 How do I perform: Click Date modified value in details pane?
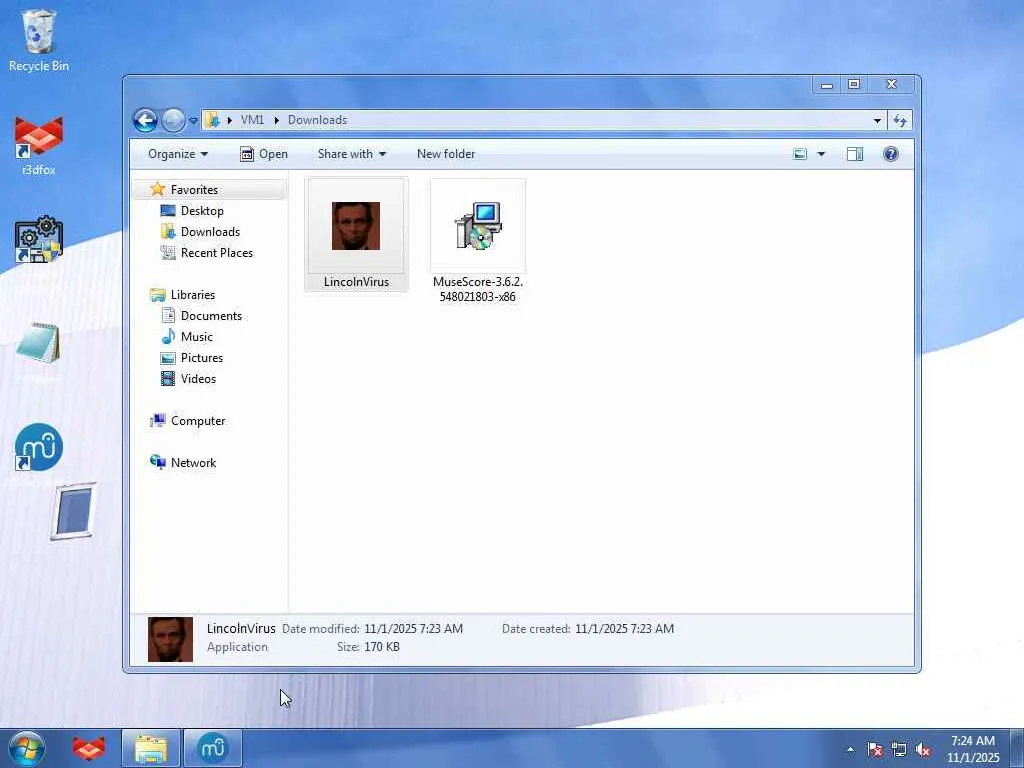click(413, 629)
